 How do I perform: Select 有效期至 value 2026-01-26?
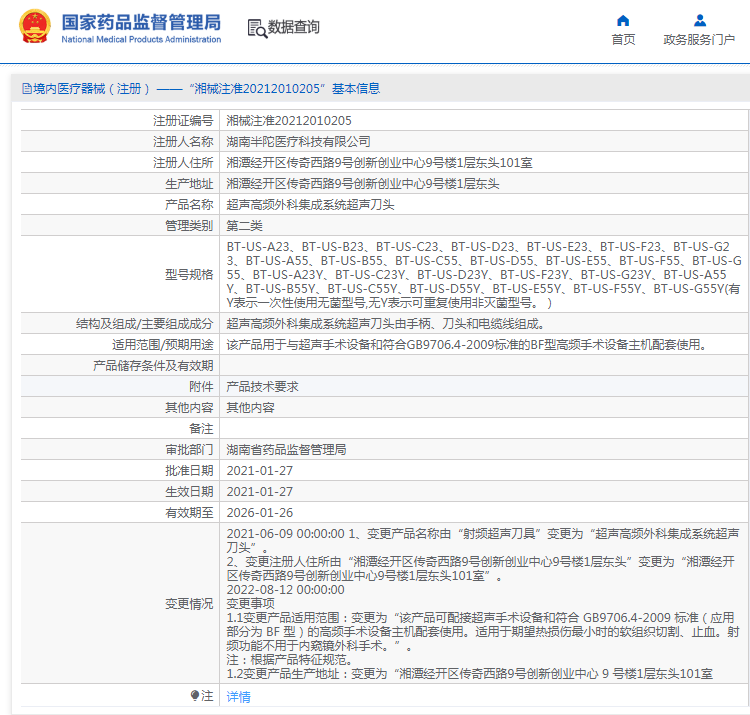[x=259, y=513]
